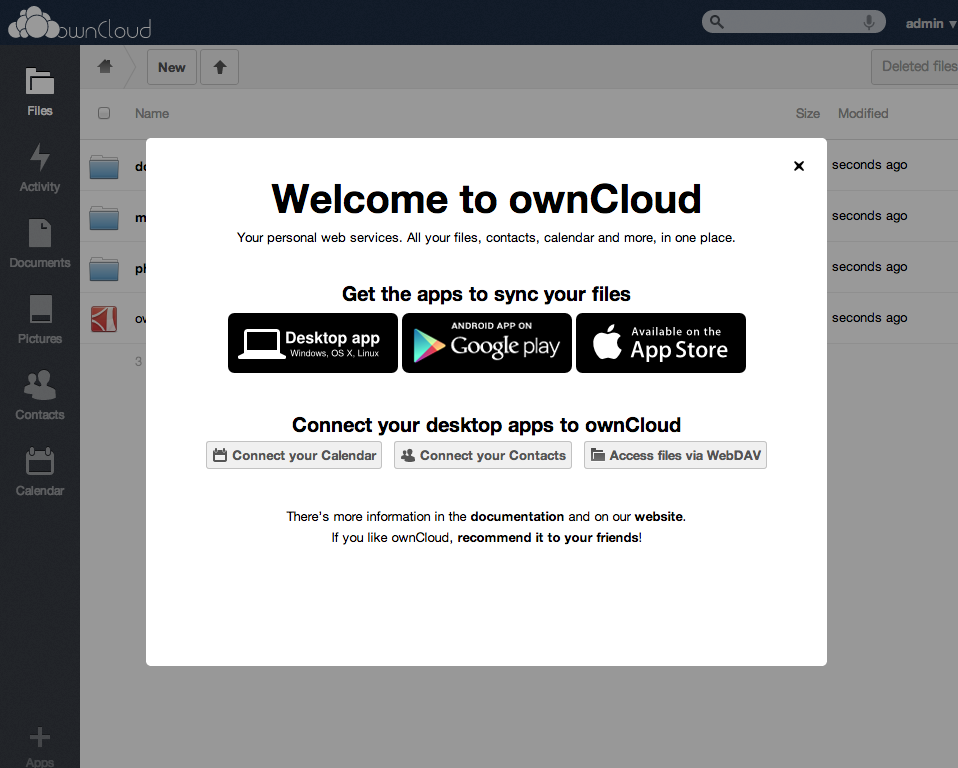Open Android app on Google Play
Viewport: 958px width, 768px height.
click(487, 343)
